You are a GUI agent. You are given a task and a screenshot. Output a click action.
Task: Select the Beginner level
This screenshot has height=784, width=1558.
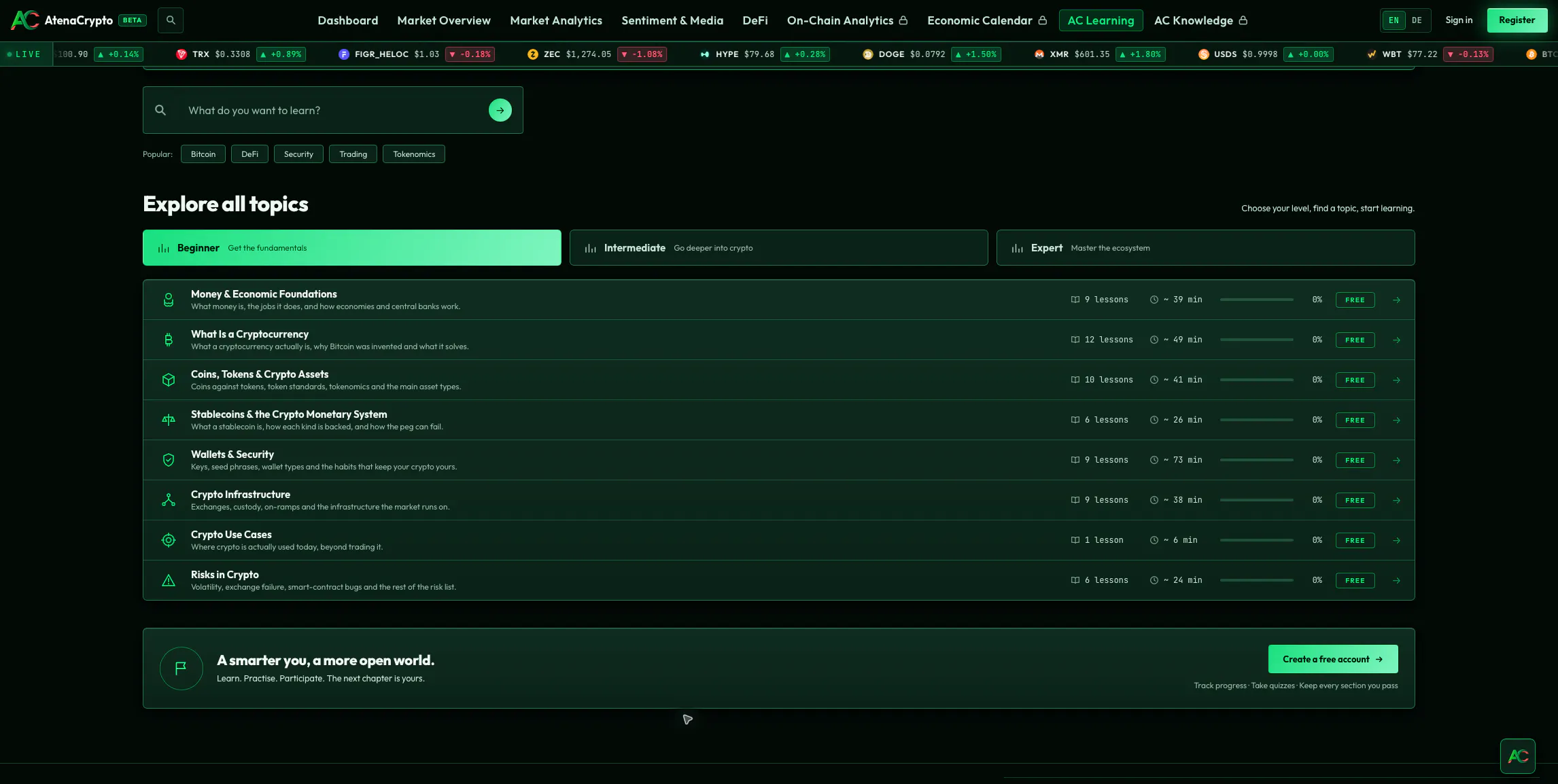click(352, 248)
